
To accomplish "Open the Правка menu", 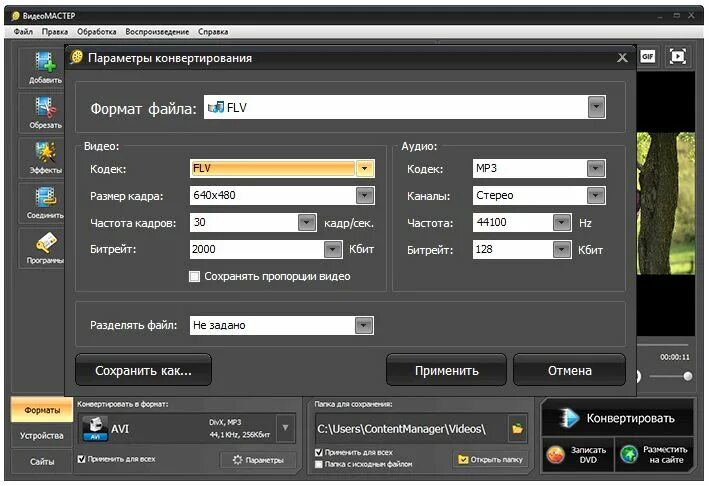I will 55,32.
